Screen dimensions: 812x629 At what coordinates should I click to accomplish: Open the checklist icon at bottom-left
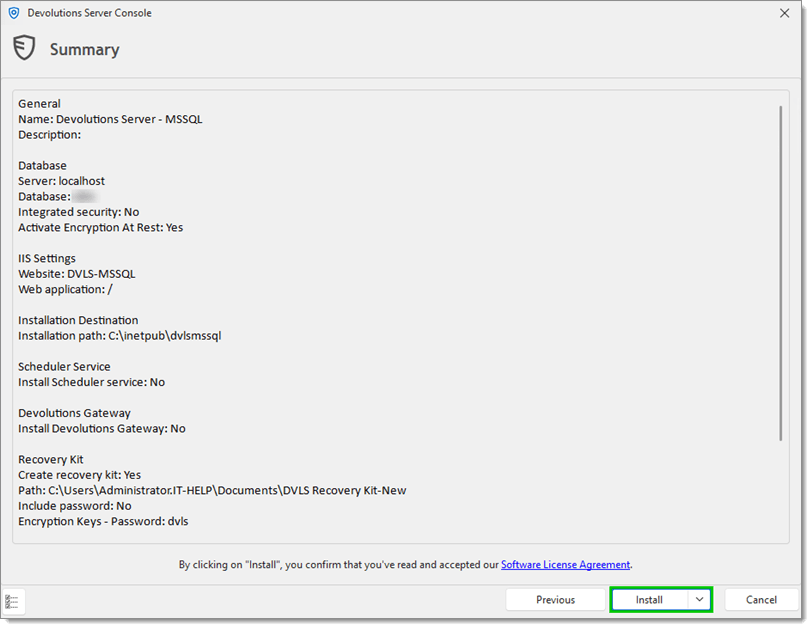coord(13,601)
